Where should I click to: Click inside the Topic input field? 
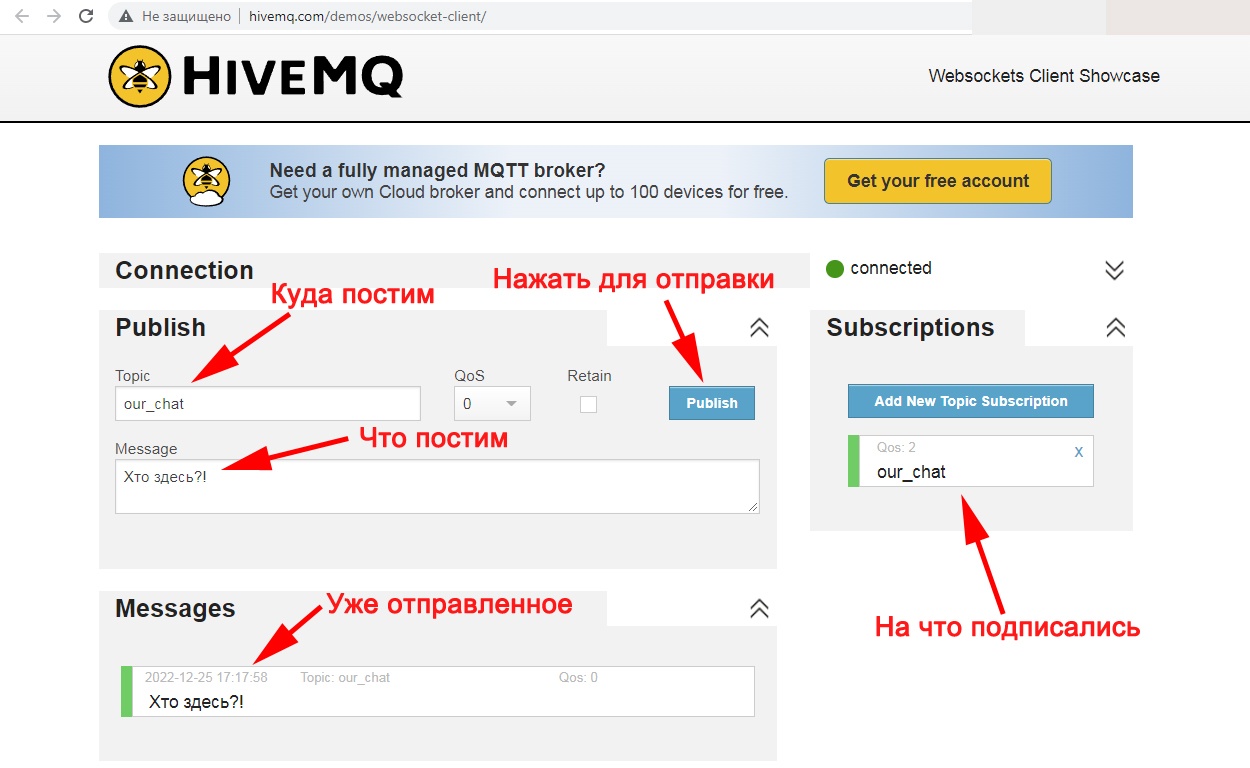click(267, 403)
